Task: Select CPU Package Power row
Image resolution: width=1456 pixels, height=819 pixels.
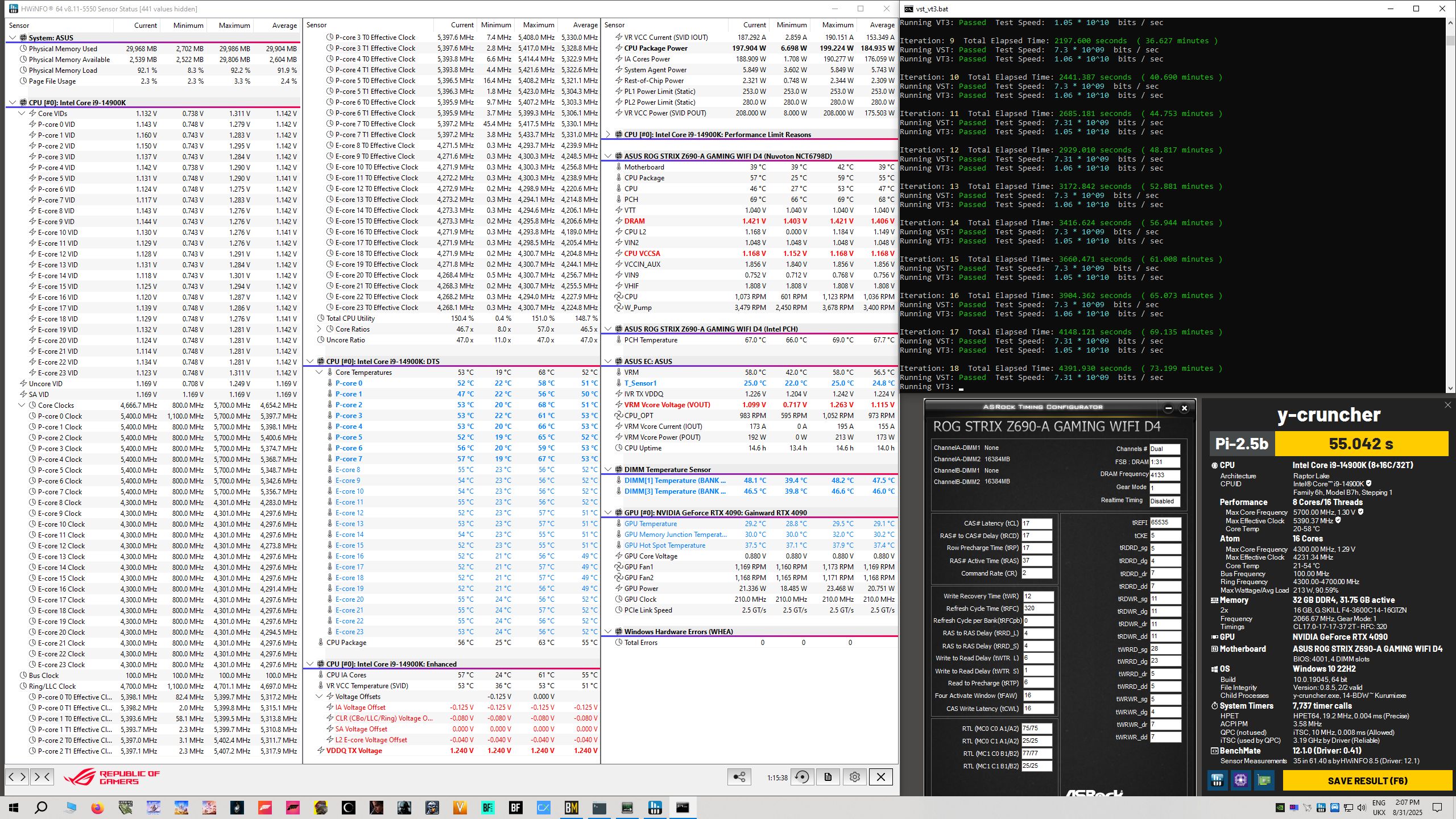Action: click(750, 48)
